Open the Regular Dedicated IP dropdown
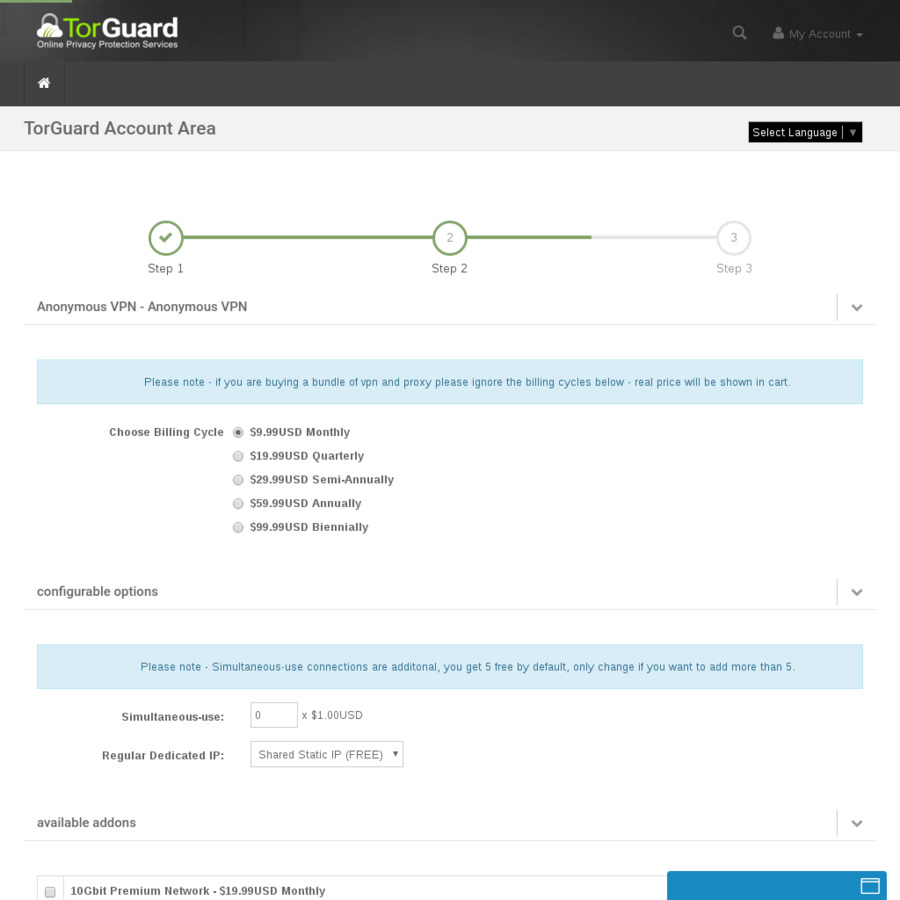 point(327,754)
